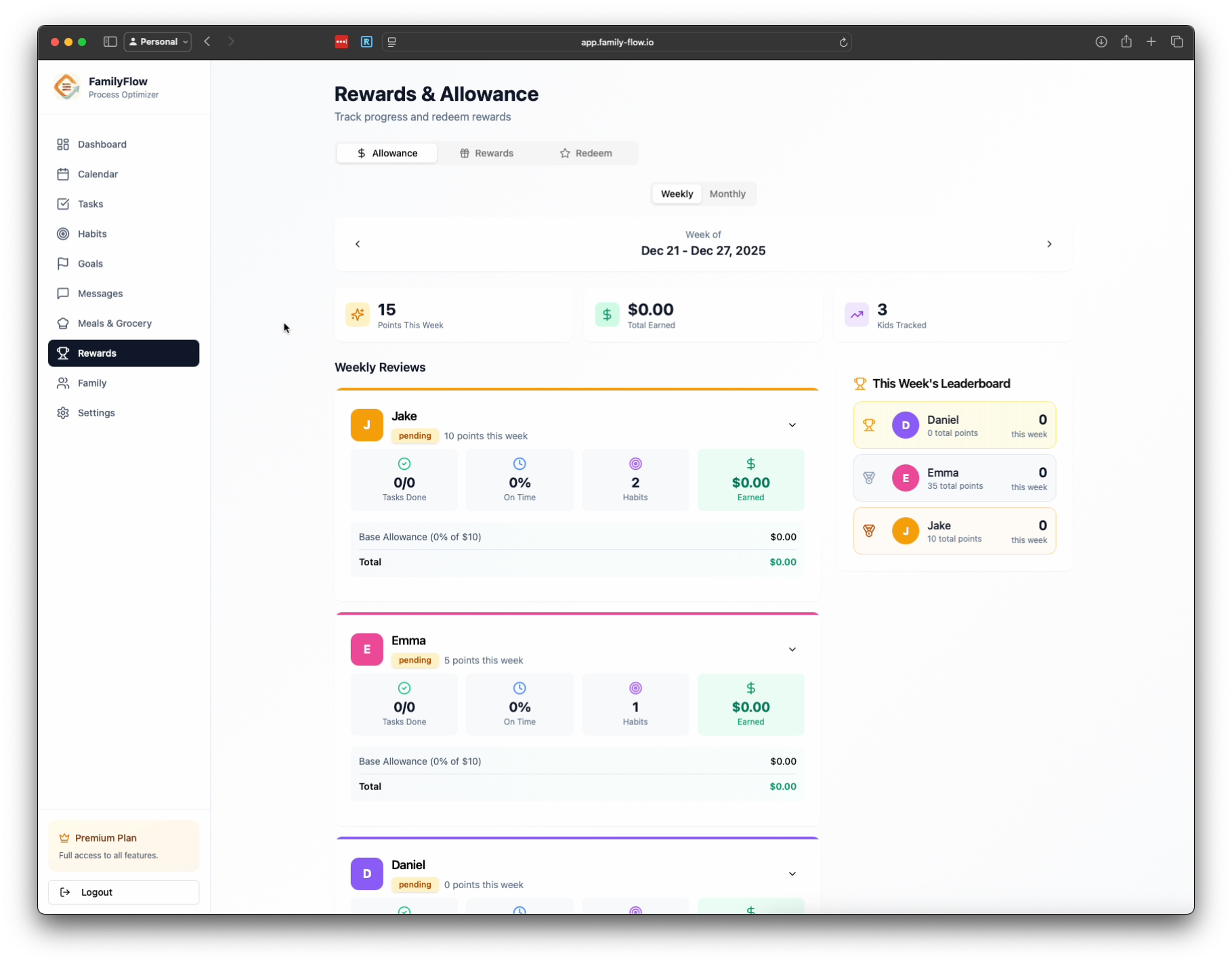Viewport: 1232px width, 964px height.
Task: Click Jake's Habits target icon
Action: 635,464
